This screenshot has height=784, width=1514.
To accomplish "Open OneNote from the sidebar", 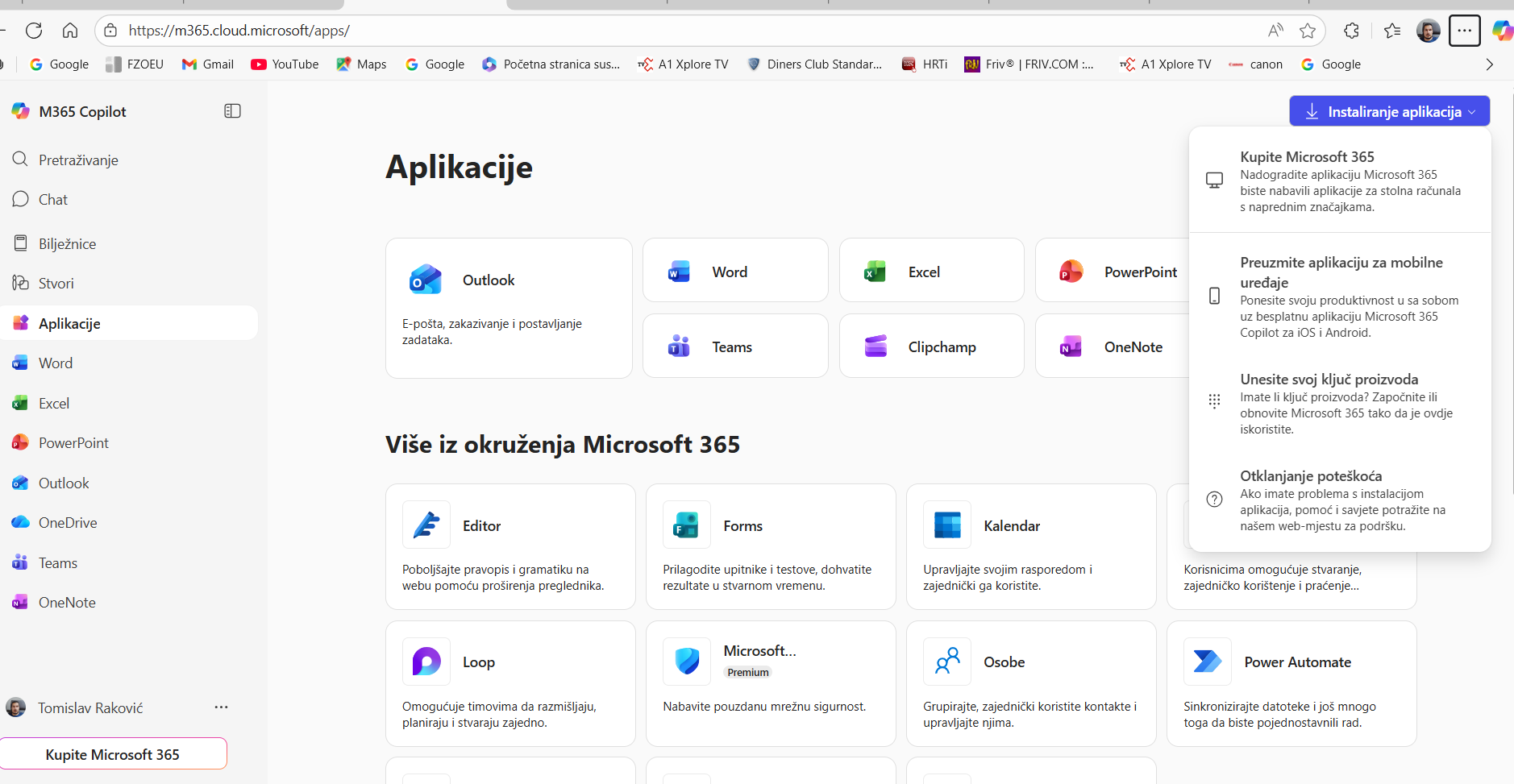I will [129, 602].
